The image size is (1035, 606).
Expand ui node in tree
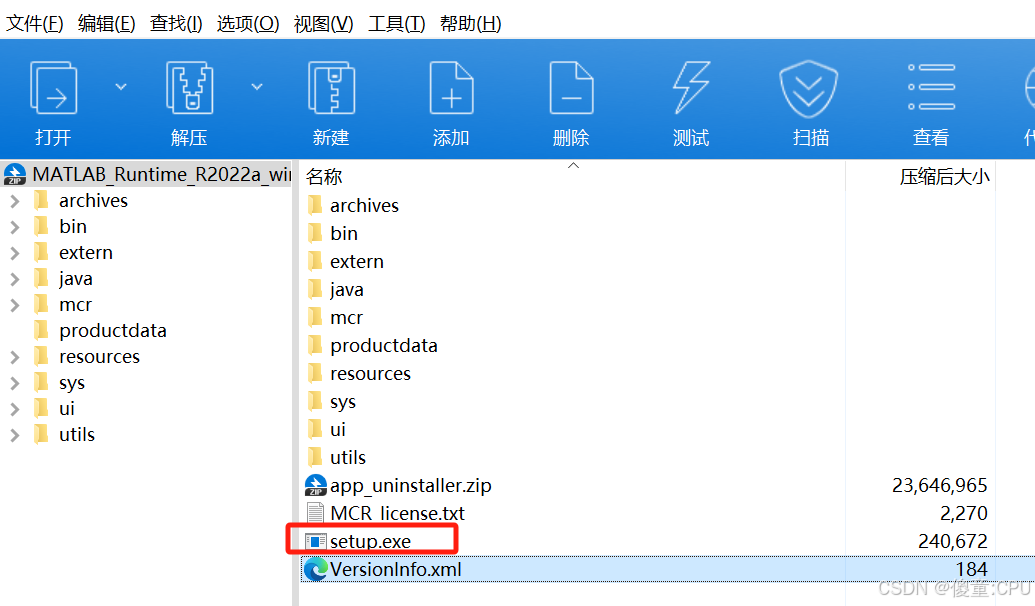tap(15, 409)
